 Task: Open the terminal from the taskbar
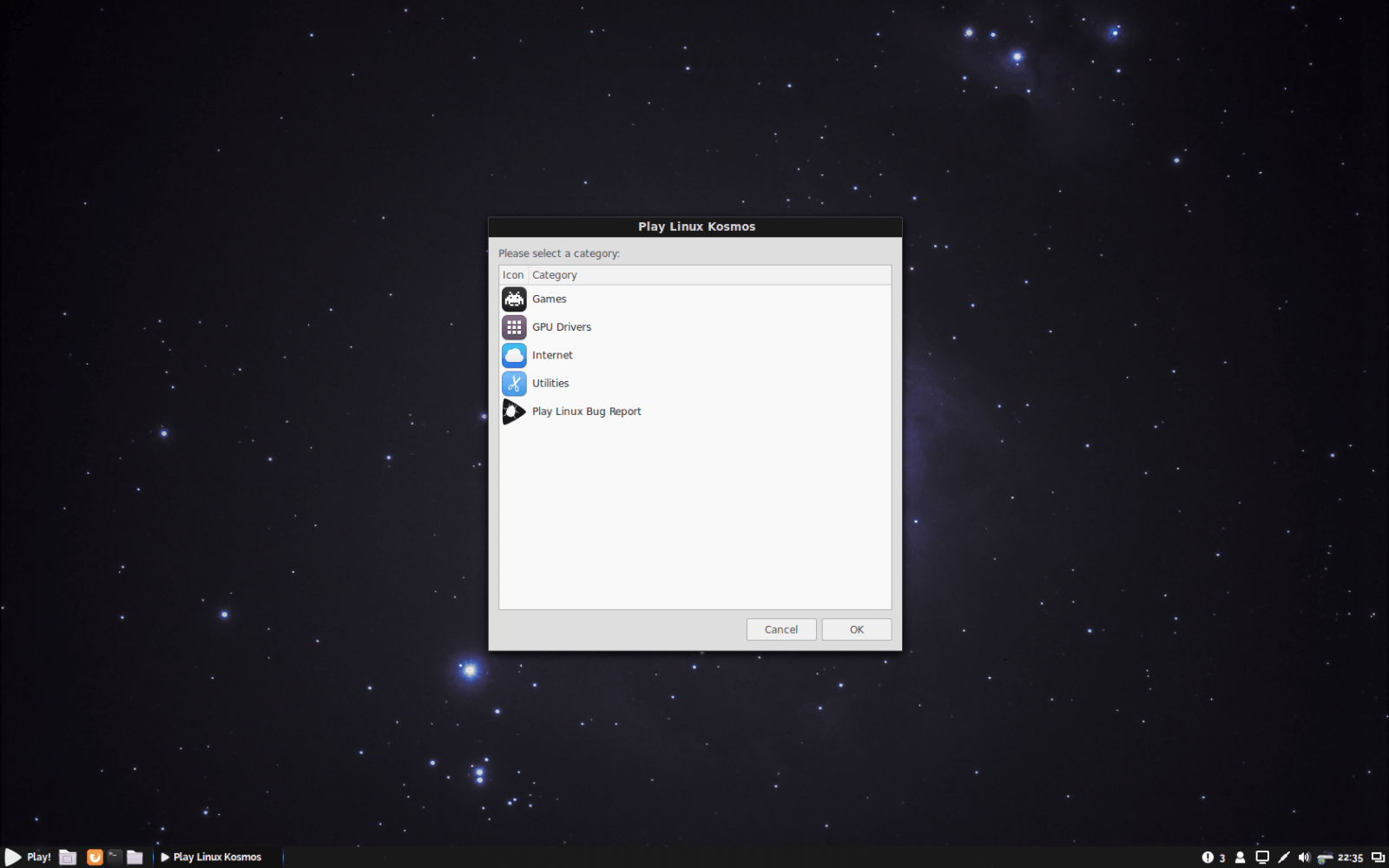click(114, 857)
